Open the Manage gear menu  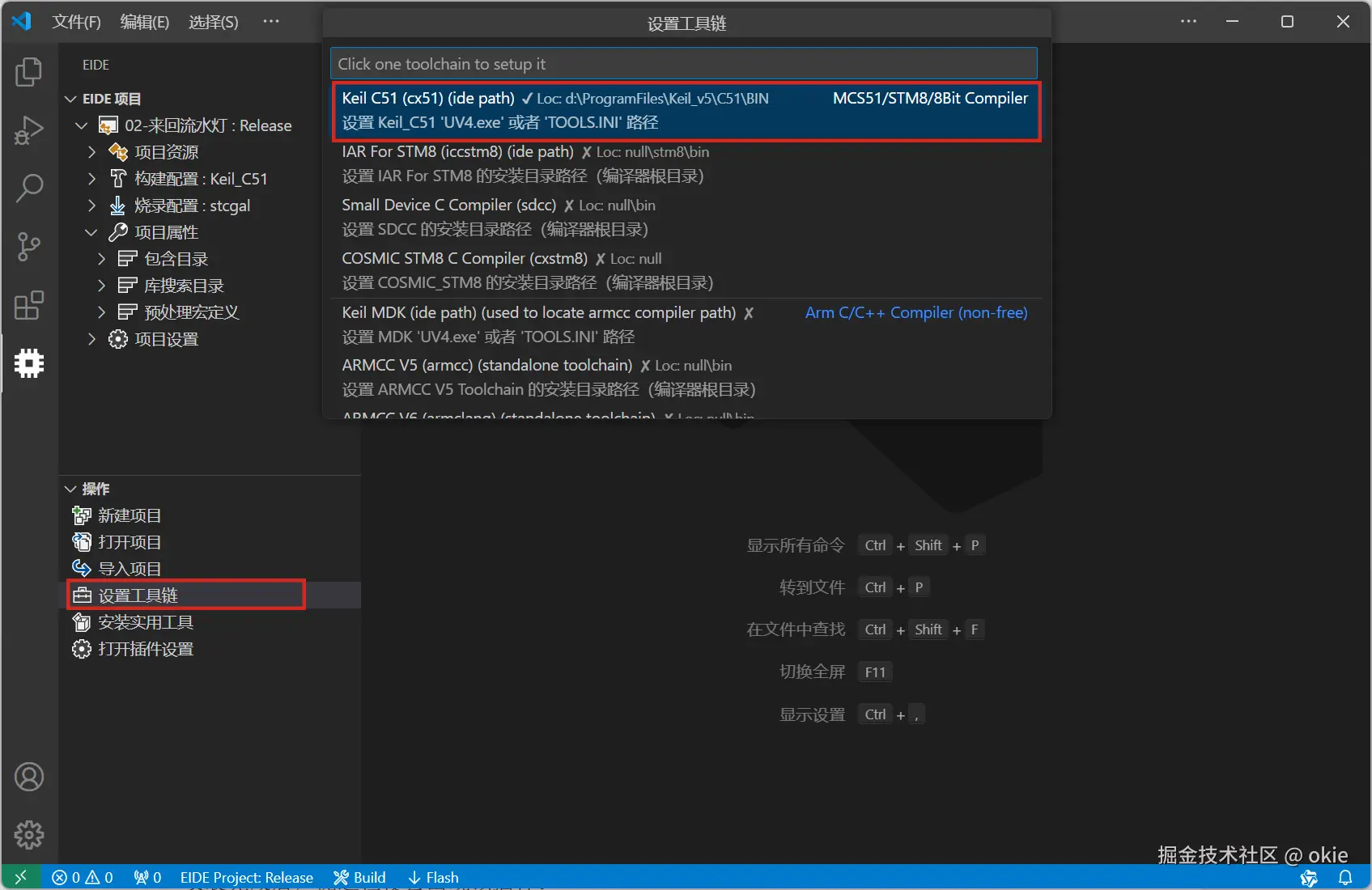[29, 834]
